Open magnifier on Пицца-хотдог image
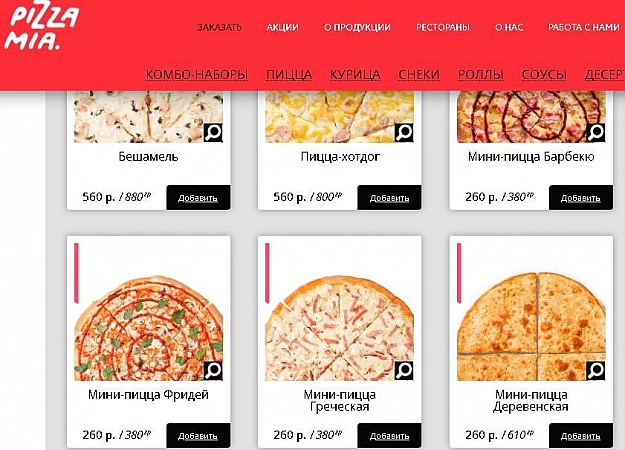This screenshot has width=625, height=450. pos(404,132)
